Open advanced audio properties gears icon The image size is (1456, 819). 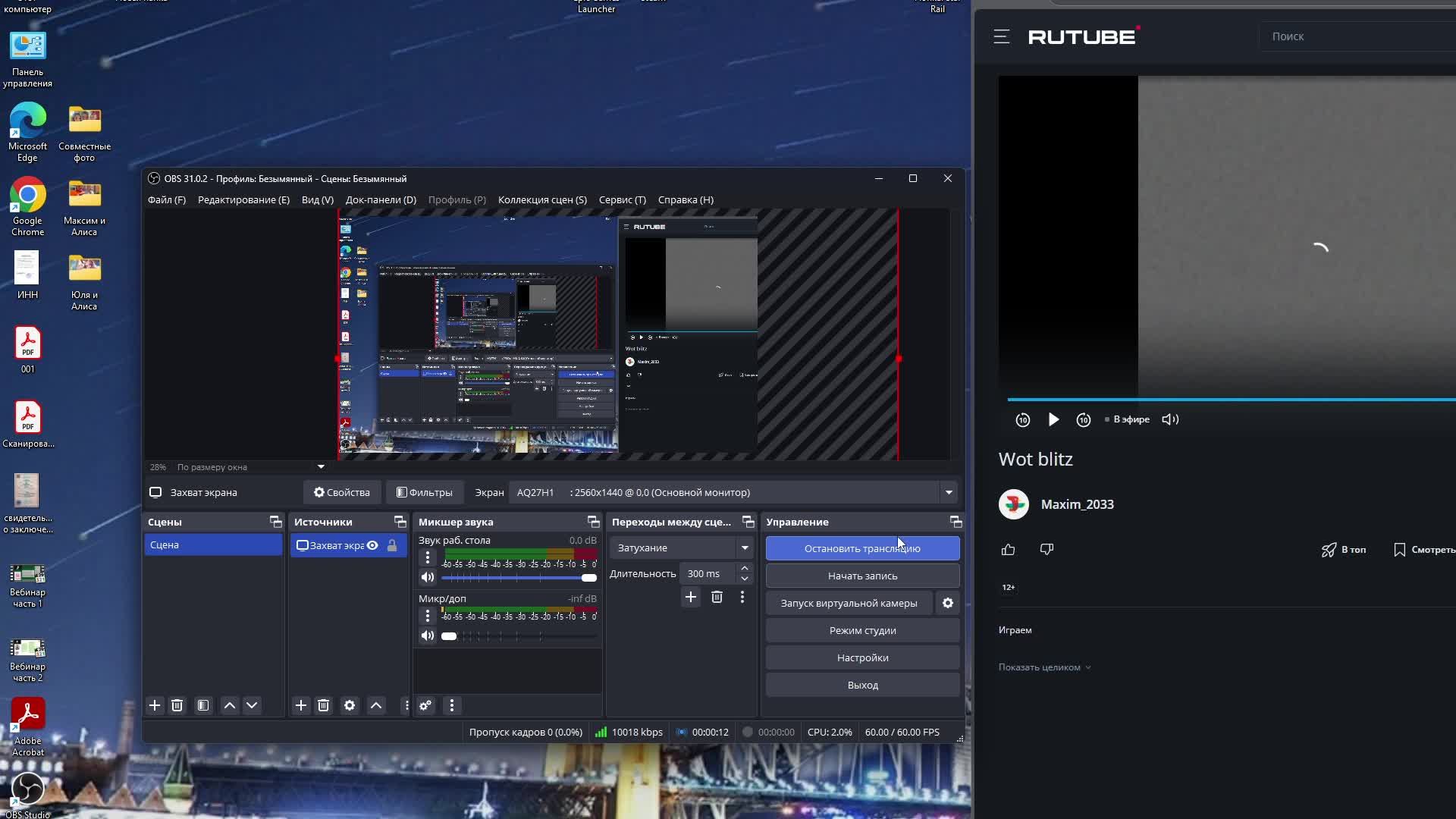pos(425,705)
